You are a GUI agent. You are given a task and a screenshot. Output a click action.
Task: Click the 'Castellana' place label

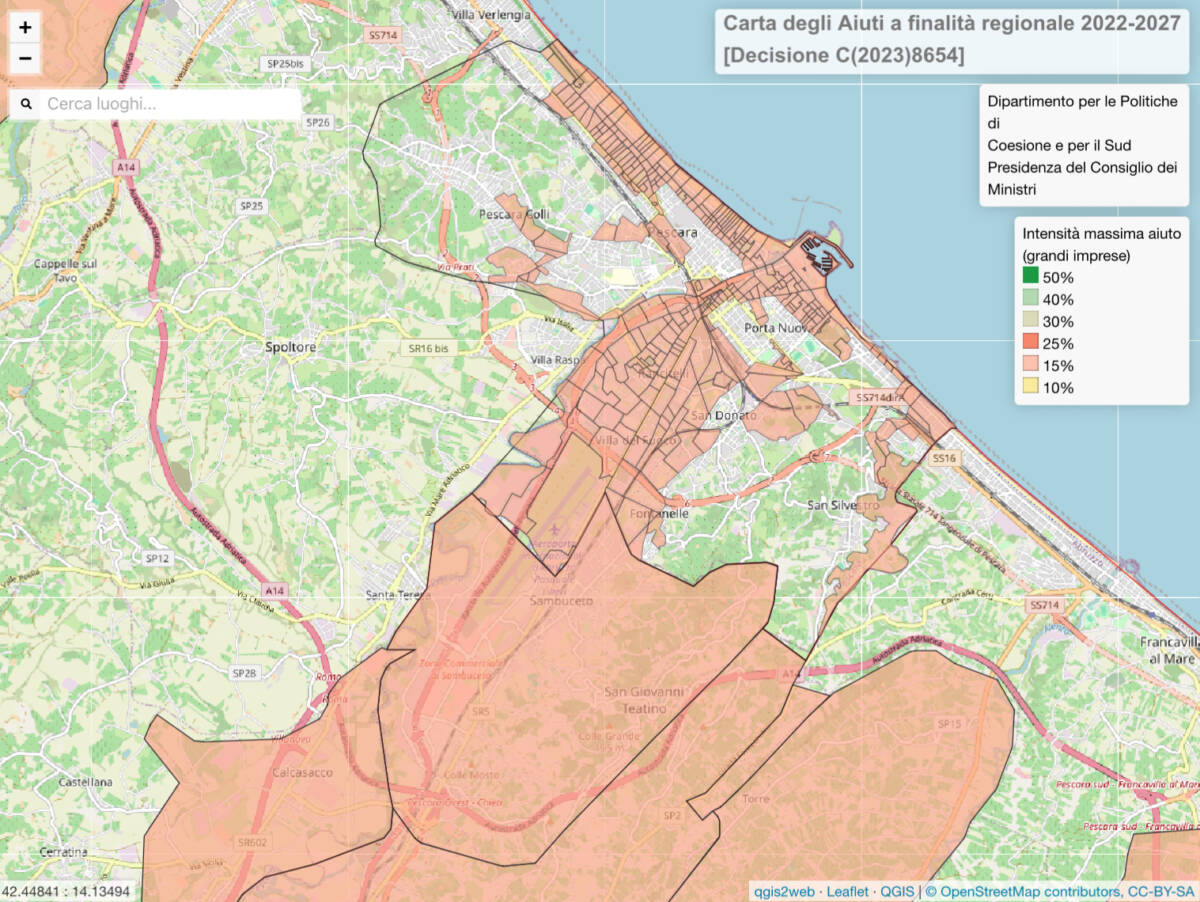tap(86, 781)
